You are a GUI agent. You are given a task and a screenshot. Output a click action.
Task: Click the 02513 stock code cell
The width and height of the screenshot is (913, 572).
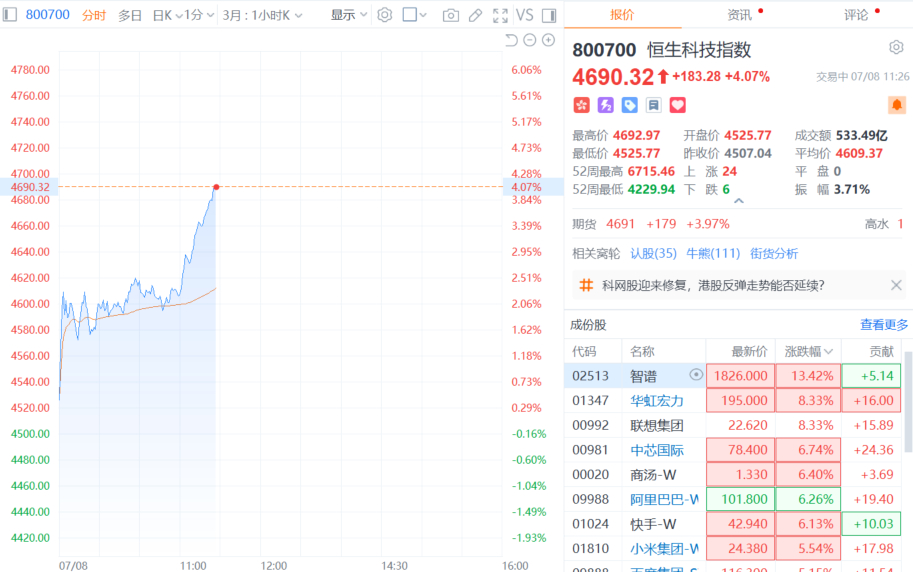click(x=590, y=376)
